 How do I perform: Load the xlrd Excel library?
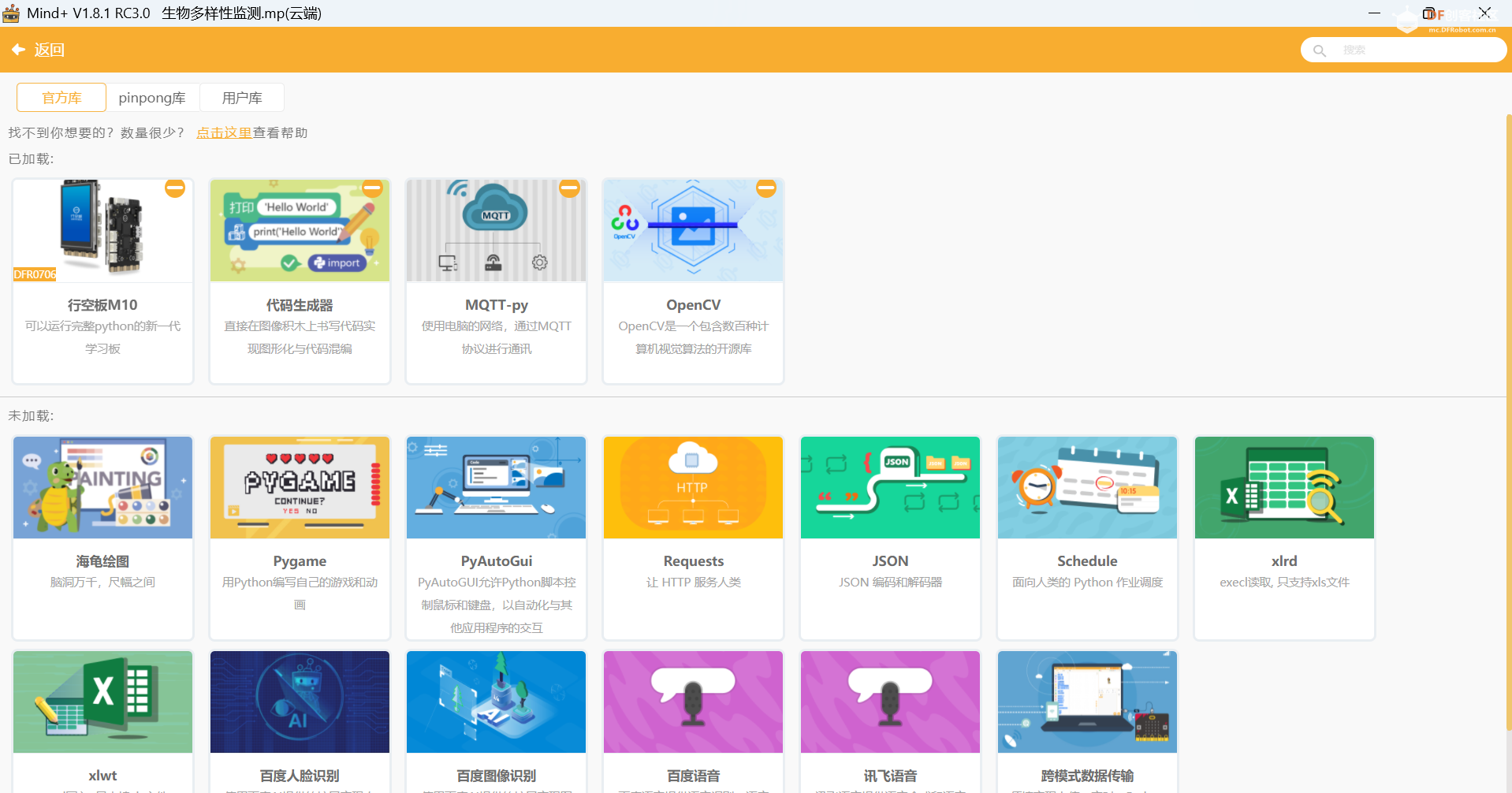coord(1284,538)
